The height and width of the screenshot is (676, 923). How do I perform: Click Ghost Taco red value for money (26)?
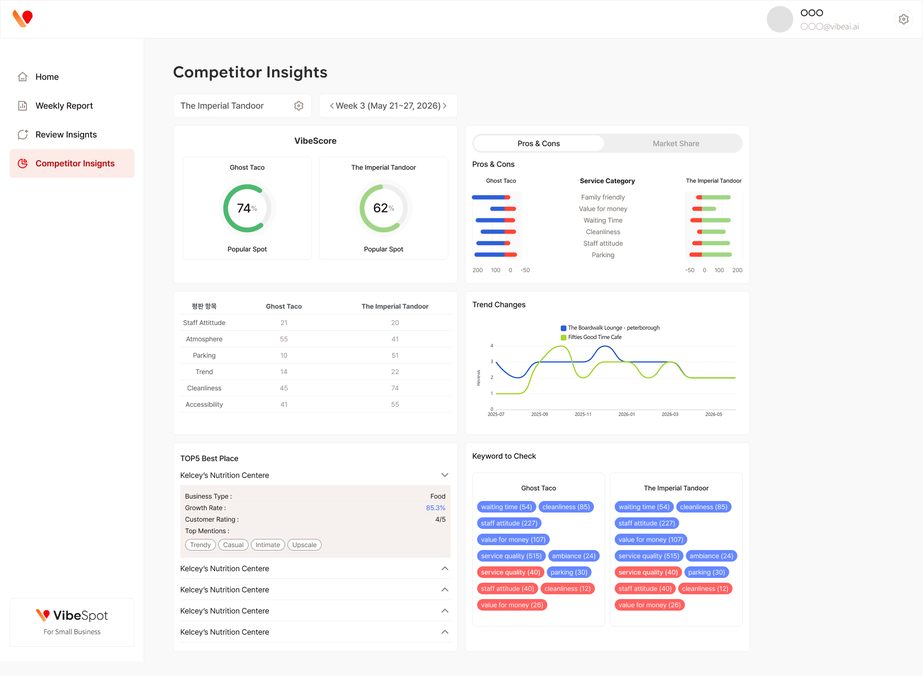click(512, 605)
